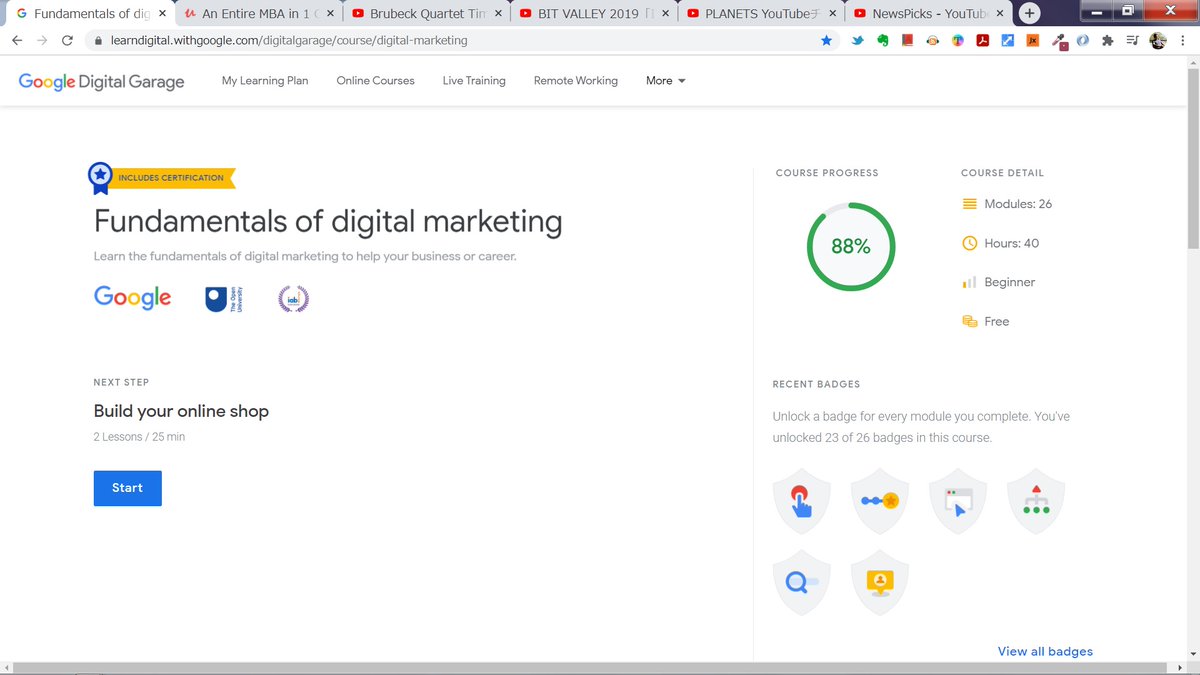Image resolution: width=1200 pixels, height=675 pixels.
Task: Open the Live Training nav link
Action: pyautogui.click(x=474, y=81)
